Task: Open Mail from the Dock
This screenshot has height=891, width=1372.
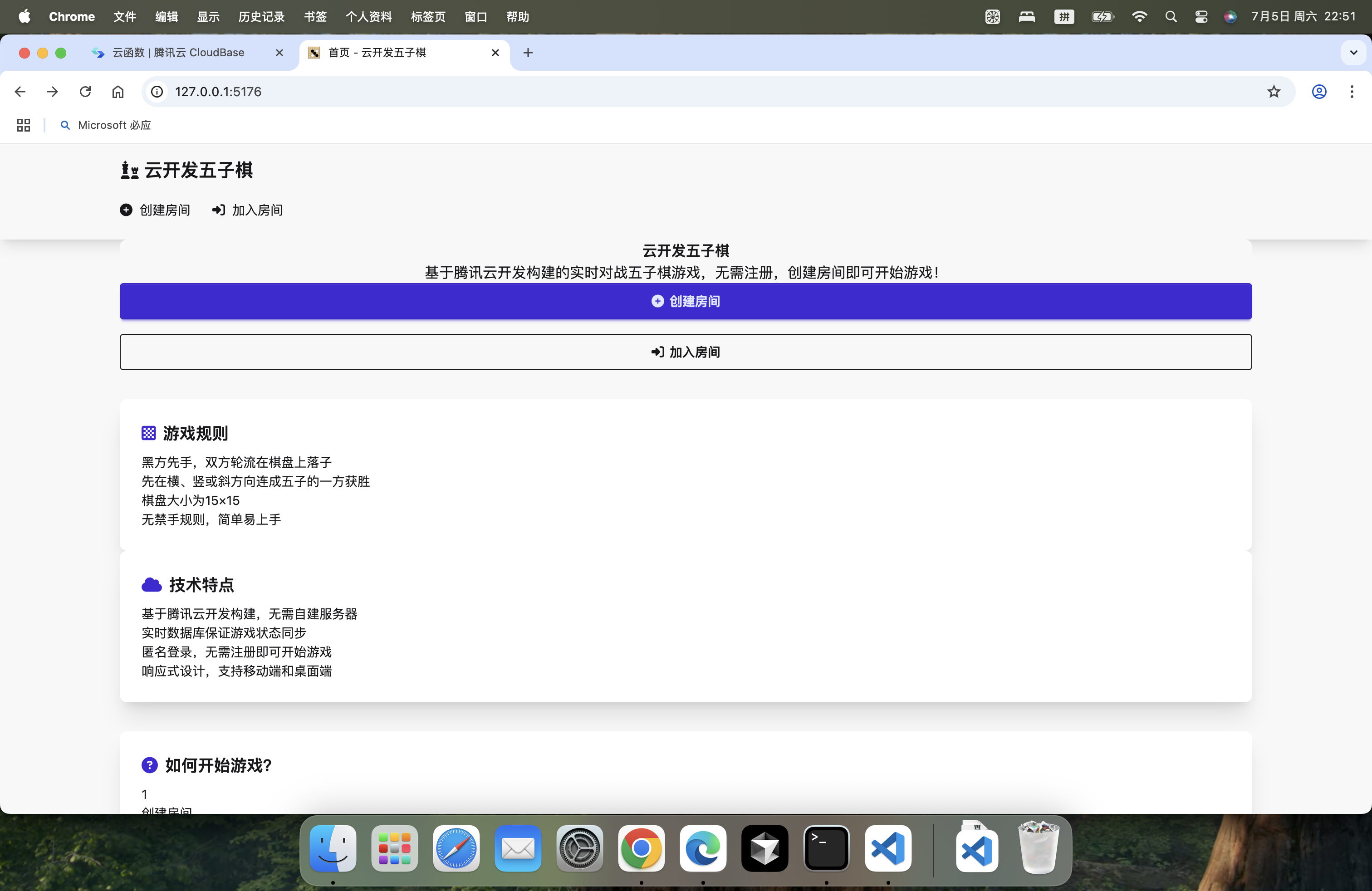Action: pyautogui.click(x=518, y=848)
